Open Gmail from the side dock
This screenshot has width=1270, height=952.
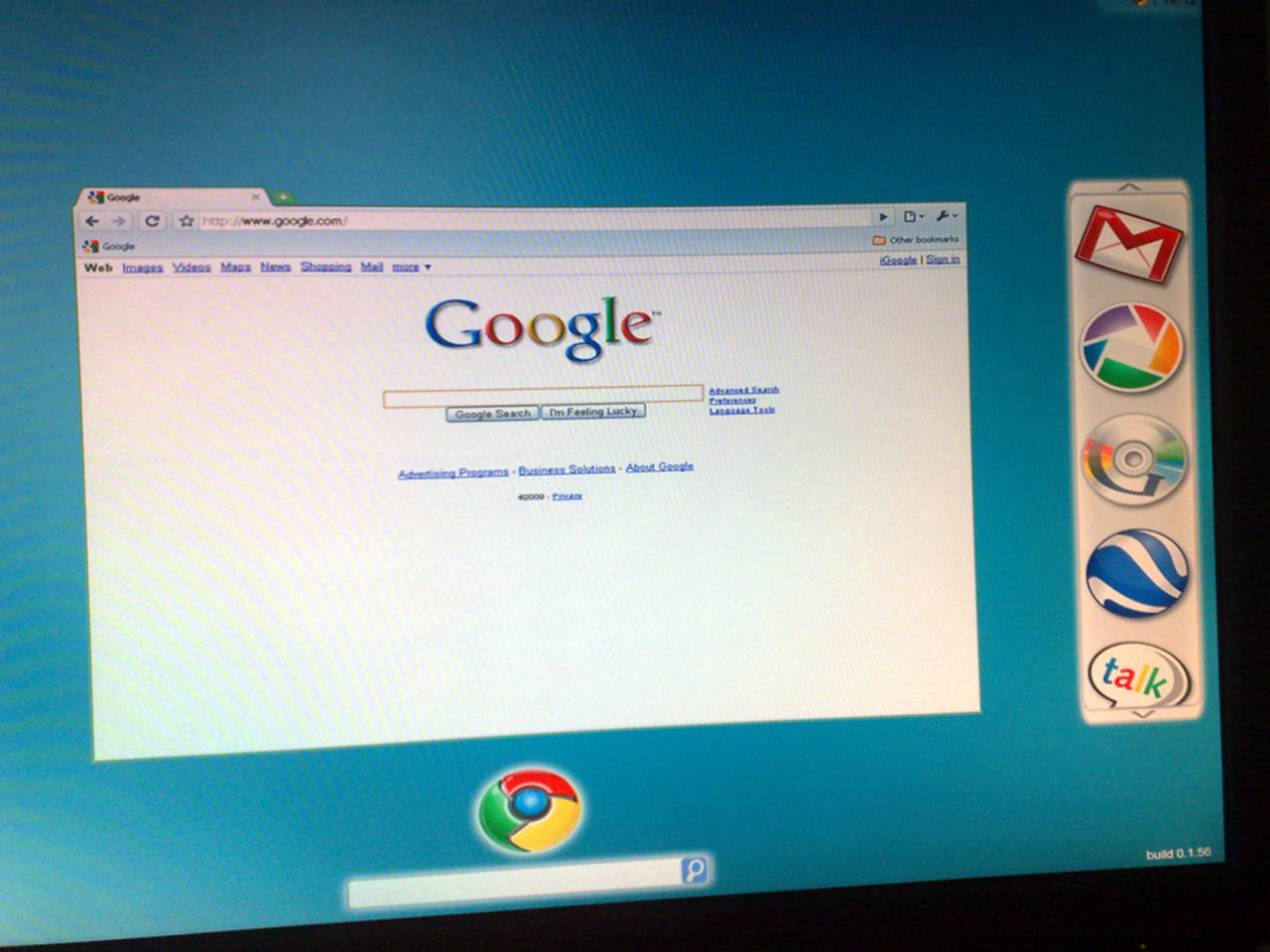[x=1129, y=243]
